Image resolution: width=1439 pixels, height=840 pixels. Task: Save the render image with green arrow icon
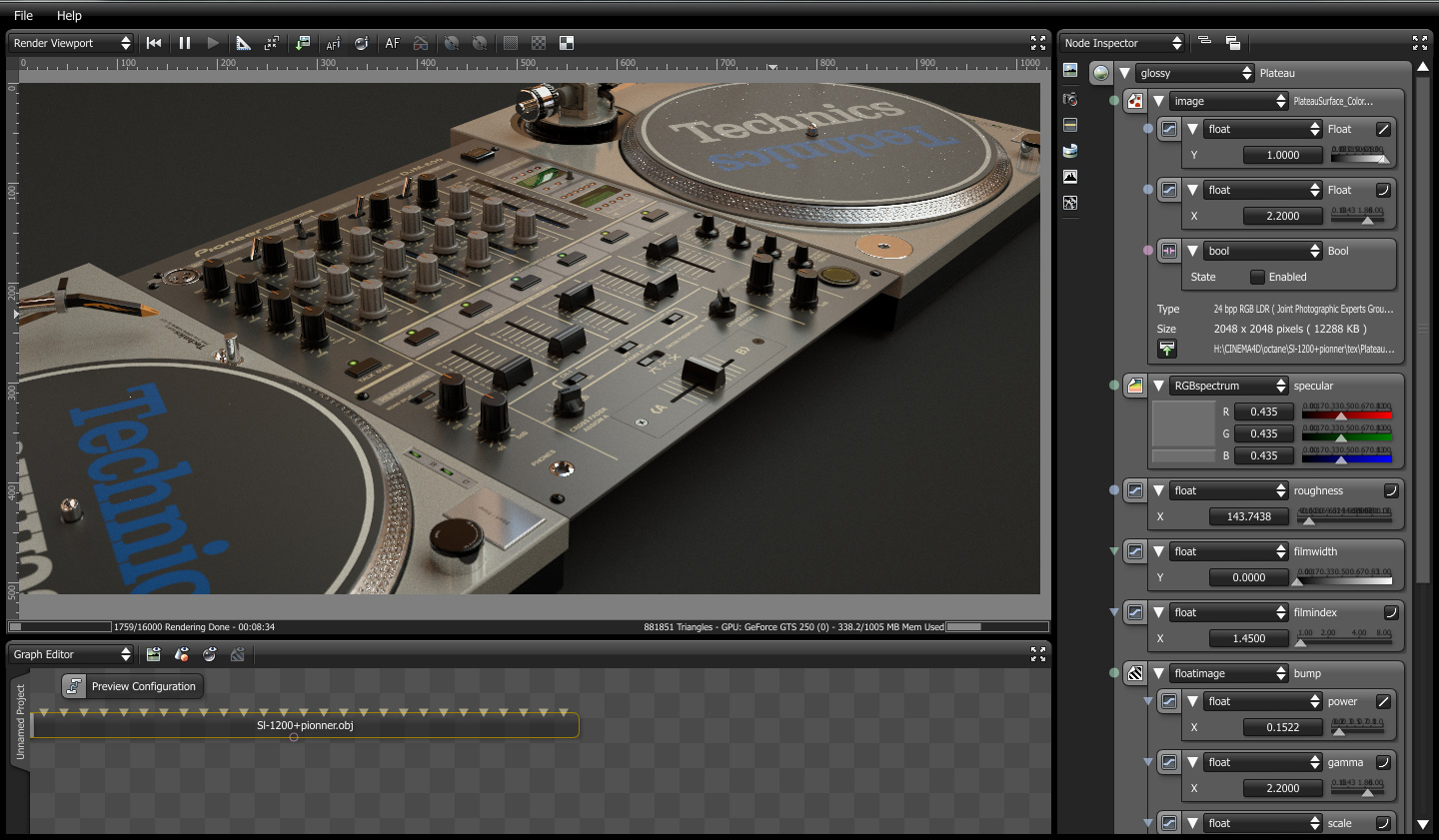[303, 43]
